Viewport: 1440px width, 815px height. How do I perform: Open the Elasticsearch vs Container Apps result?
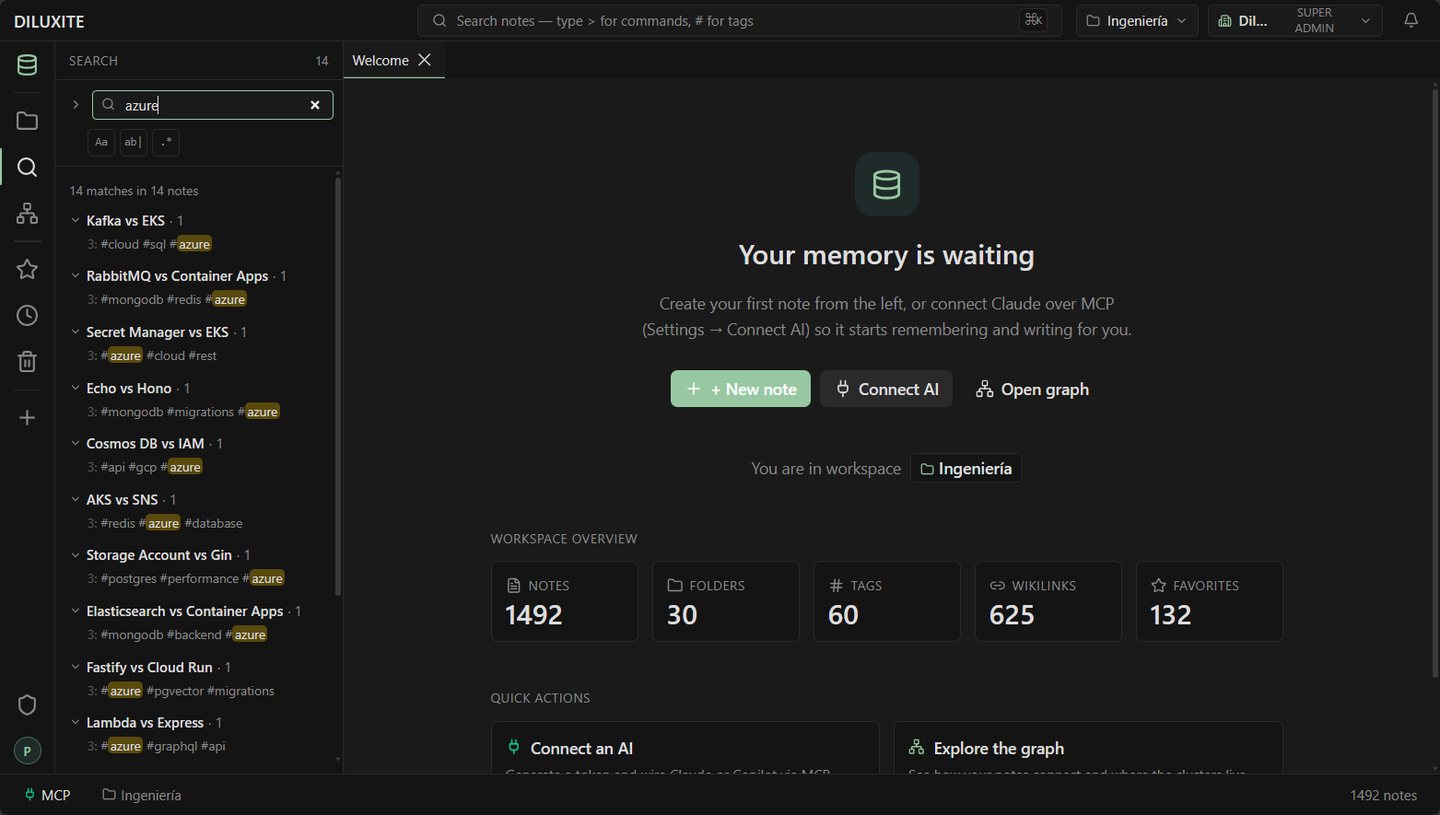click(185, 611)
